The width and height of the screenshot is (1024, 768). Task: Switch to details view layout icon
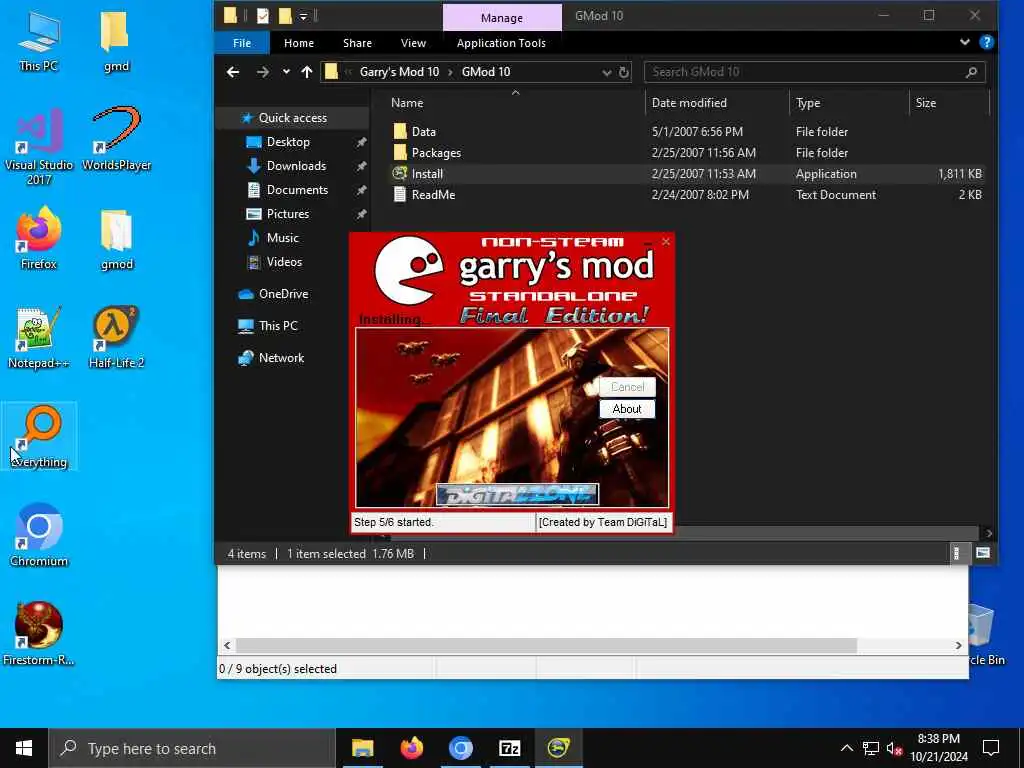(956, 554)
